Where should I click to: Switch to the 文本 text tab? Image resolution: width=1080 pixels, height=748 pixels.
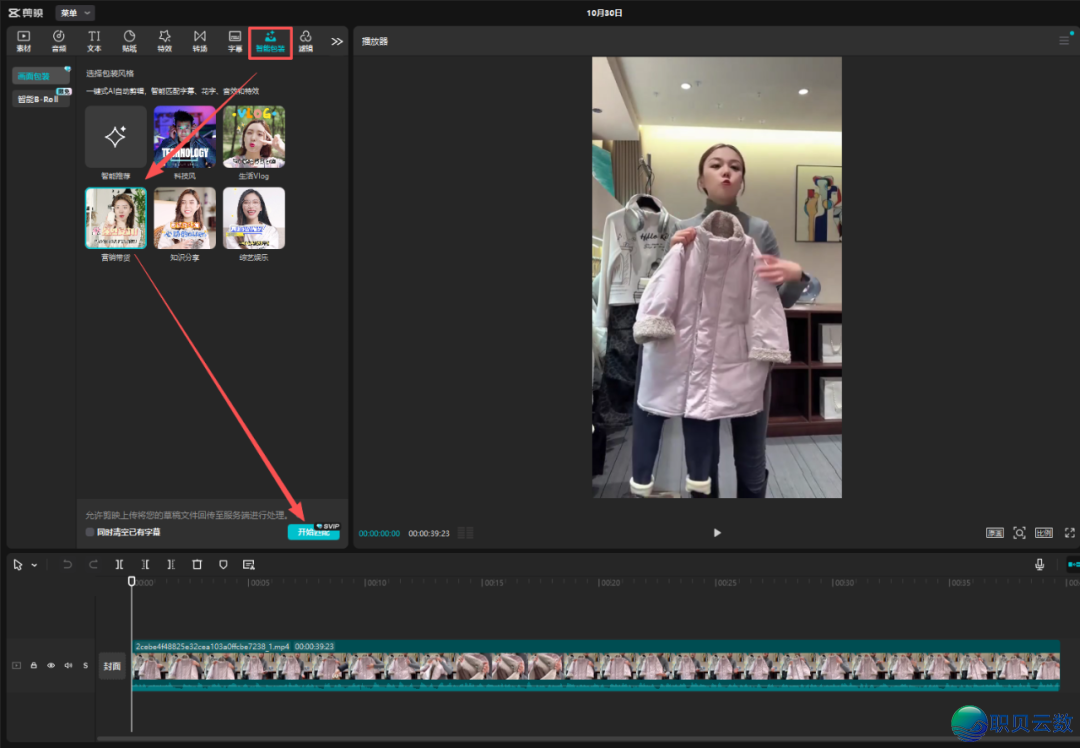click(x=94, y=41)
